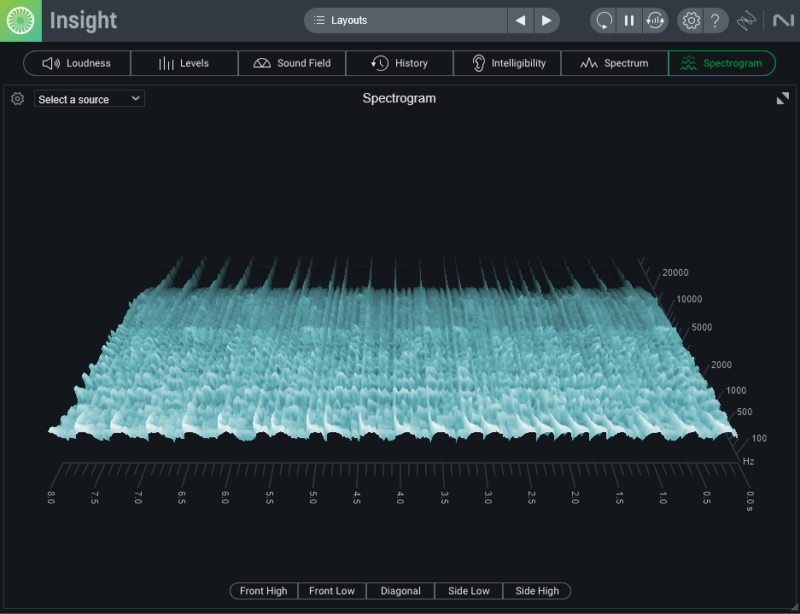This screenshot has height=614, width=800.
Task: Open the Layouts preset list
Action: point(406,20)
